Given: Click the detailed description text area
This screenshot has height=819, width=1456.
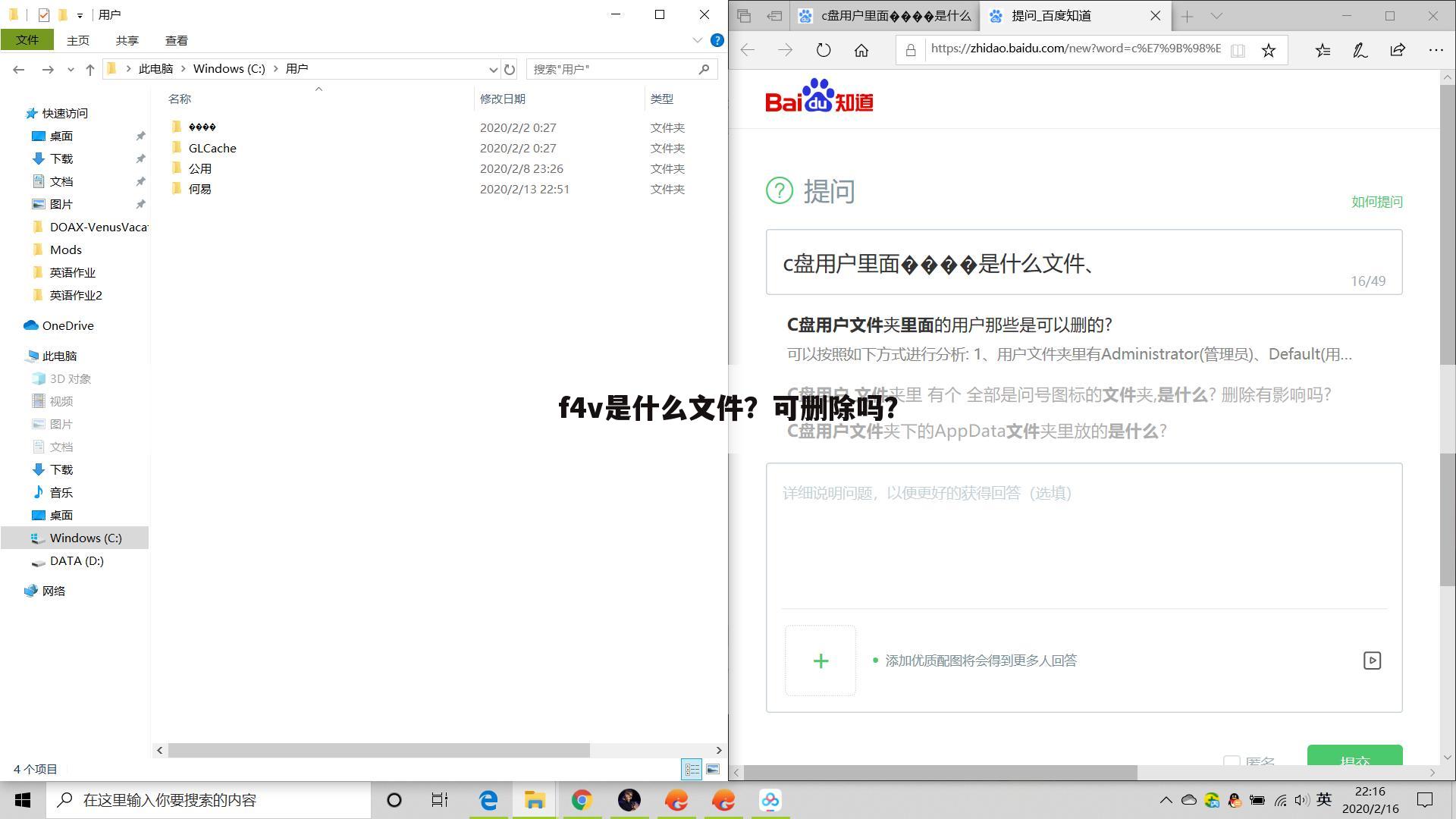Looking at the screenshot, I should click(x=1084, y=535).
